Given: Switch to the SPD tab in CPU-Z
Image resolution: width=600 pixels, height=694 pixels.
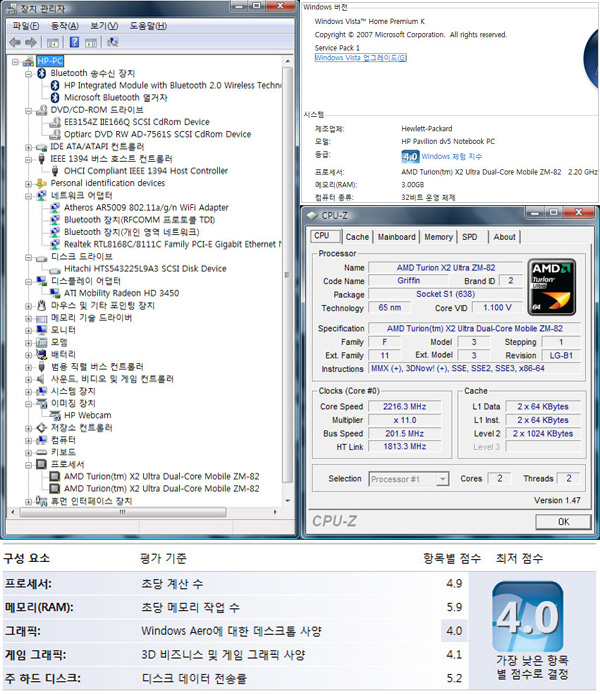Looking at the screenshot, I should (x=469, y=237).
